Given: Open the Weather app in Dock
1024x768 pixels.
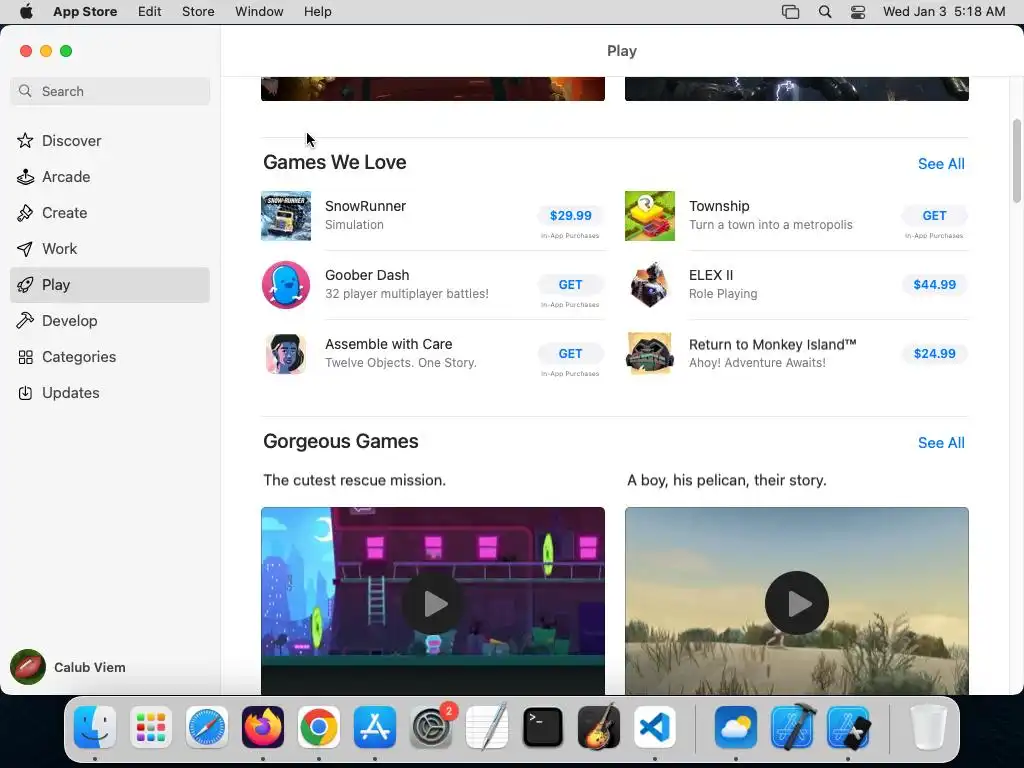Looking at the screenshot, I should click(736, 727).
